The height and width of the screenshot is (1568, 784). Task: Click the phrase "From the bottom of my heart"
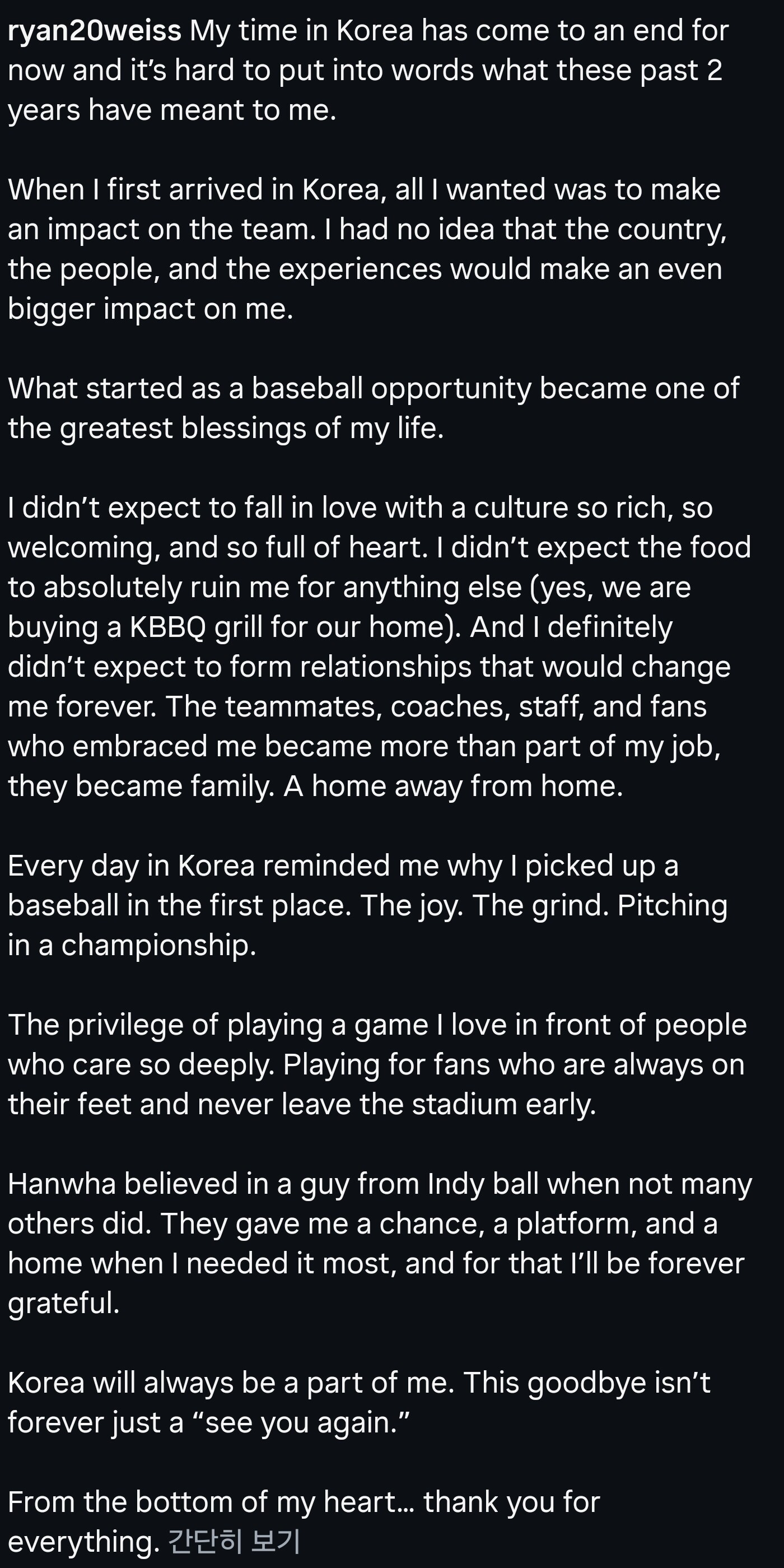(x=202, y=1502)
